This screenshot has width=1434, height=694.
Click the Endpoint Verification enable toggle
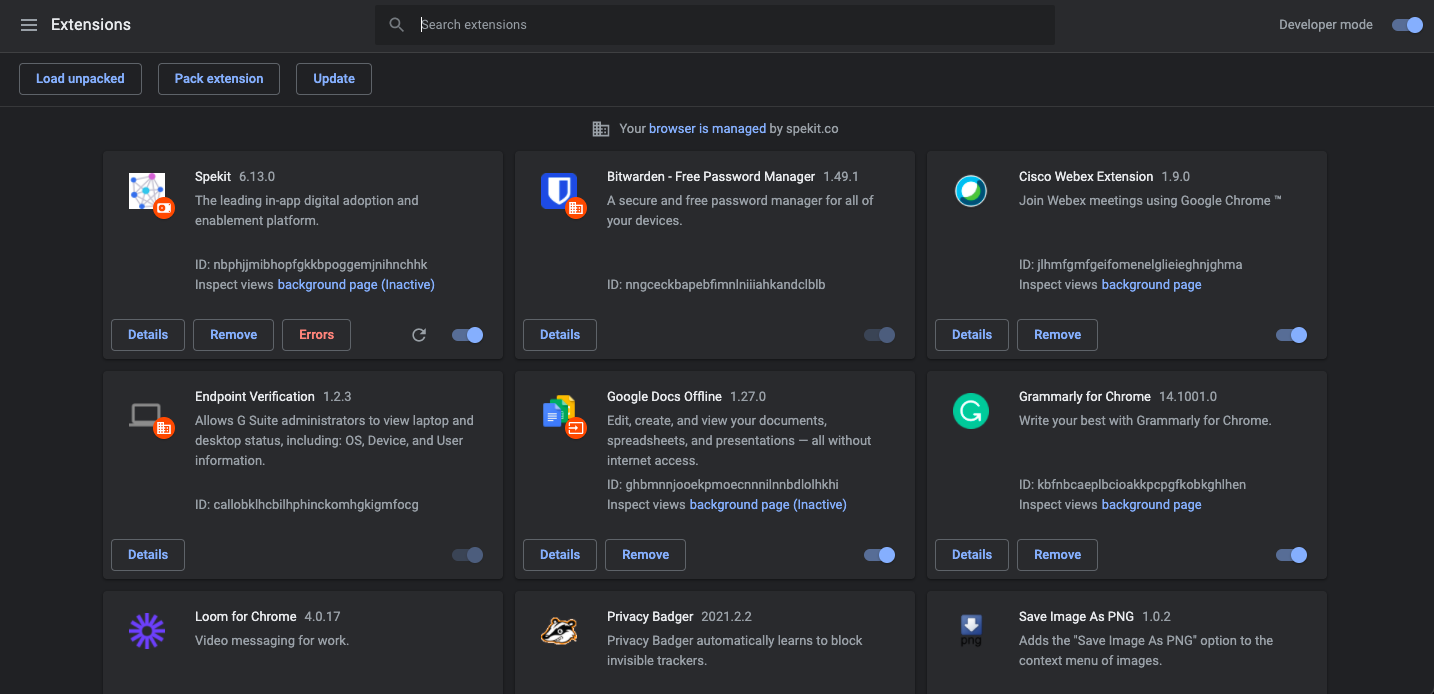467,555
